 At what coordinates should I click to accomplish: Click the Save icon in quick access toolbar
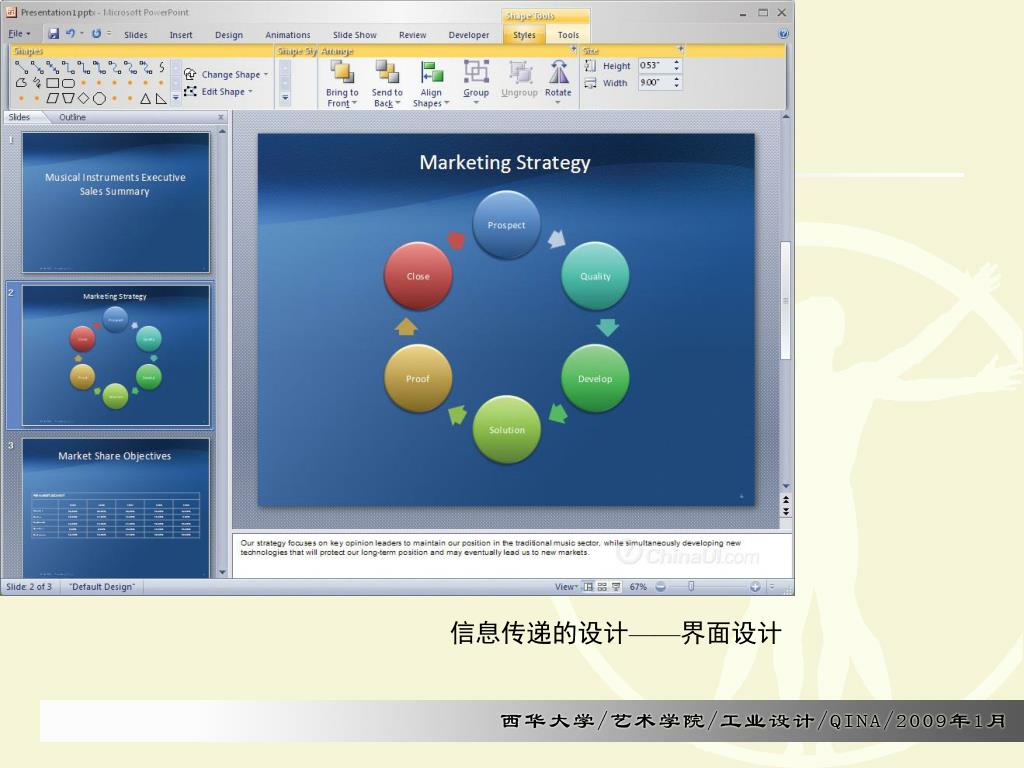pyautogui.click(x=54, y=33)
